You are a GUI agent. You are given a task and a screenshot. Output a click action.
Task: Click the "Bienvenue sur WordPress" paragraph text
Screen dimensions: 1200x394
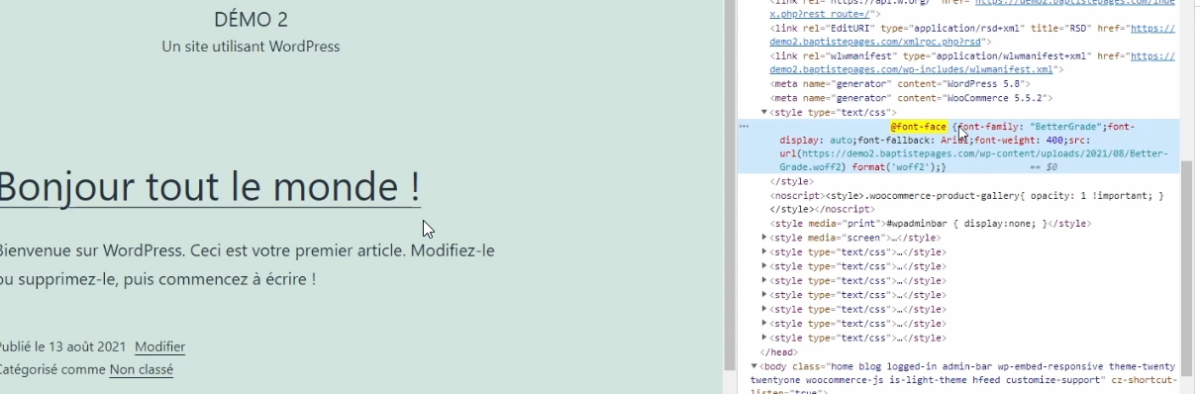tap(247, 264)
